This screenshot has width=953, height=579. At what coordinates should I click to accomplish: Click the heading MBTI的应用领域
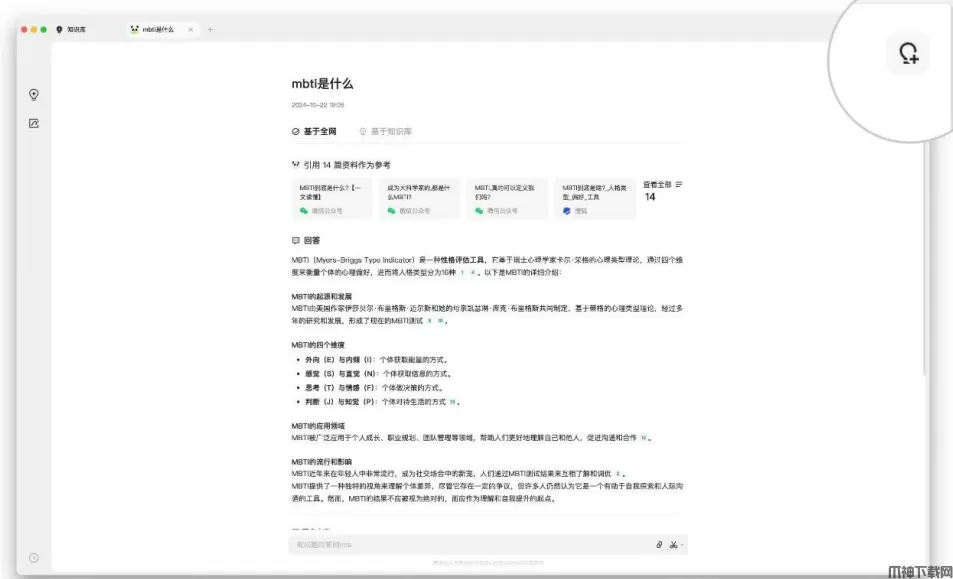pyautogui.click(x=318, y=426)
